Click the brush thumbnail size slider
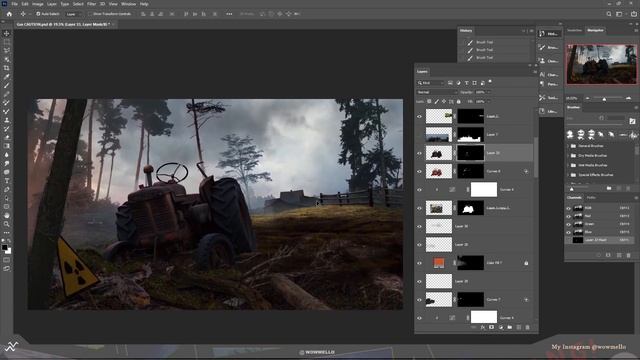The width and height of the screenshot is (640, 360). coord(571,189)
